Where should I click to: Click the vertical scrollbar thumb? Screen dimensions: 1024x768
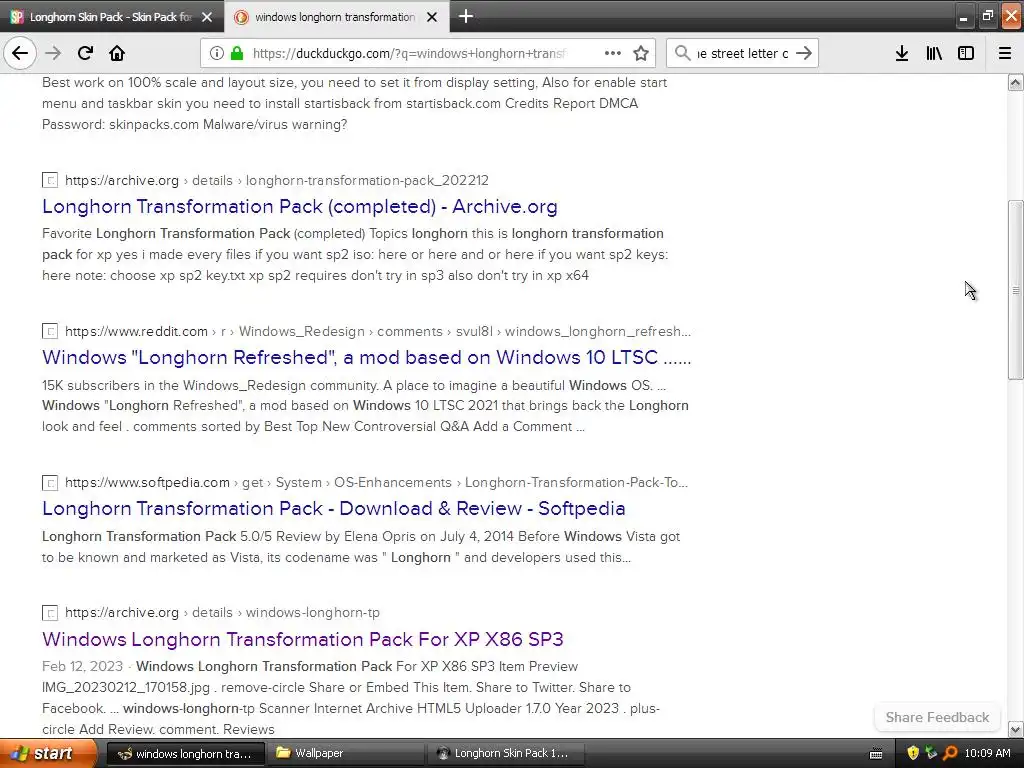tap(1016, 290)
